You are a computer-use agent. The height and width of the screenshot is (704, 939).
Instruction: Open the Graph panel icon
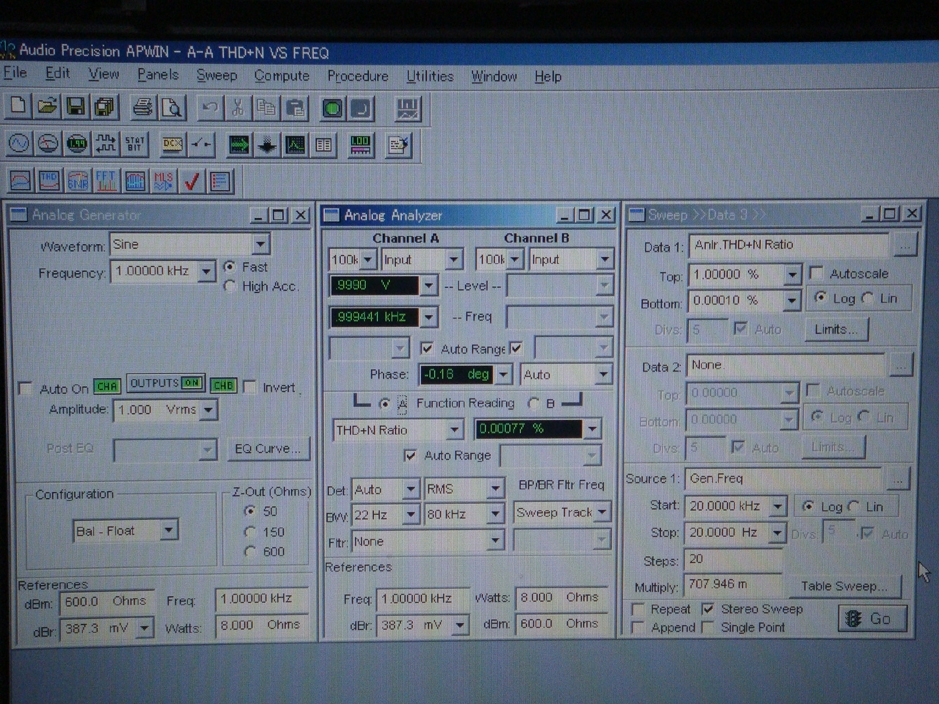pos(295,145)
